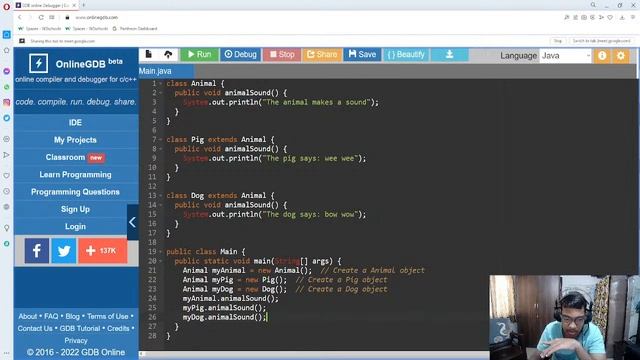
Task: Fold the main method at line 20
Action: (160, 261)
